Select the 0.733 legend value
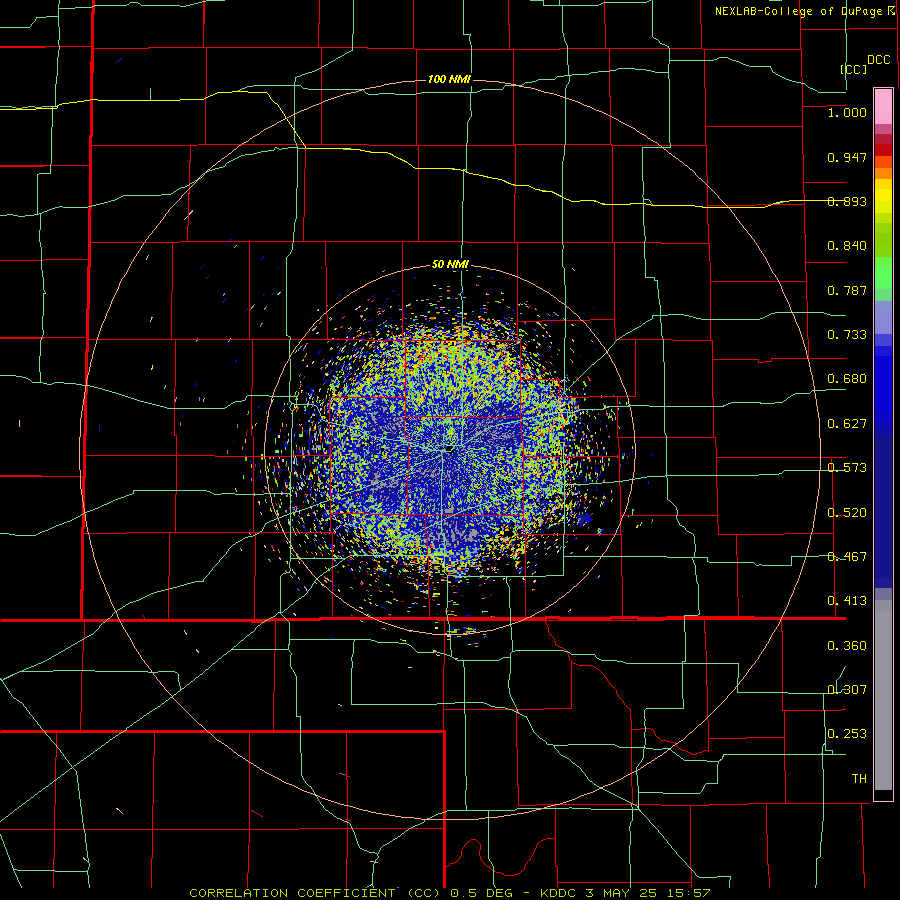 tap(847, 335)
